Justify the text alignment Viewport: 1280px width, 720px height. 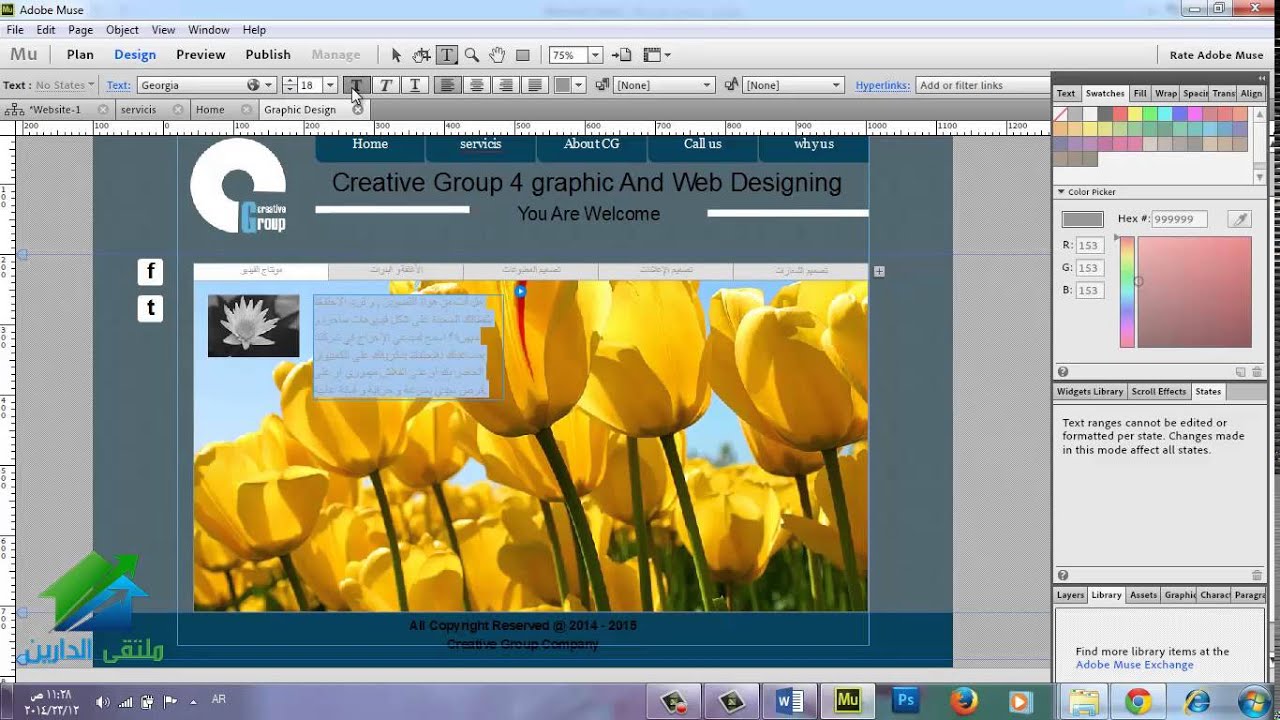pyautogui.click(x=535, y=85)
